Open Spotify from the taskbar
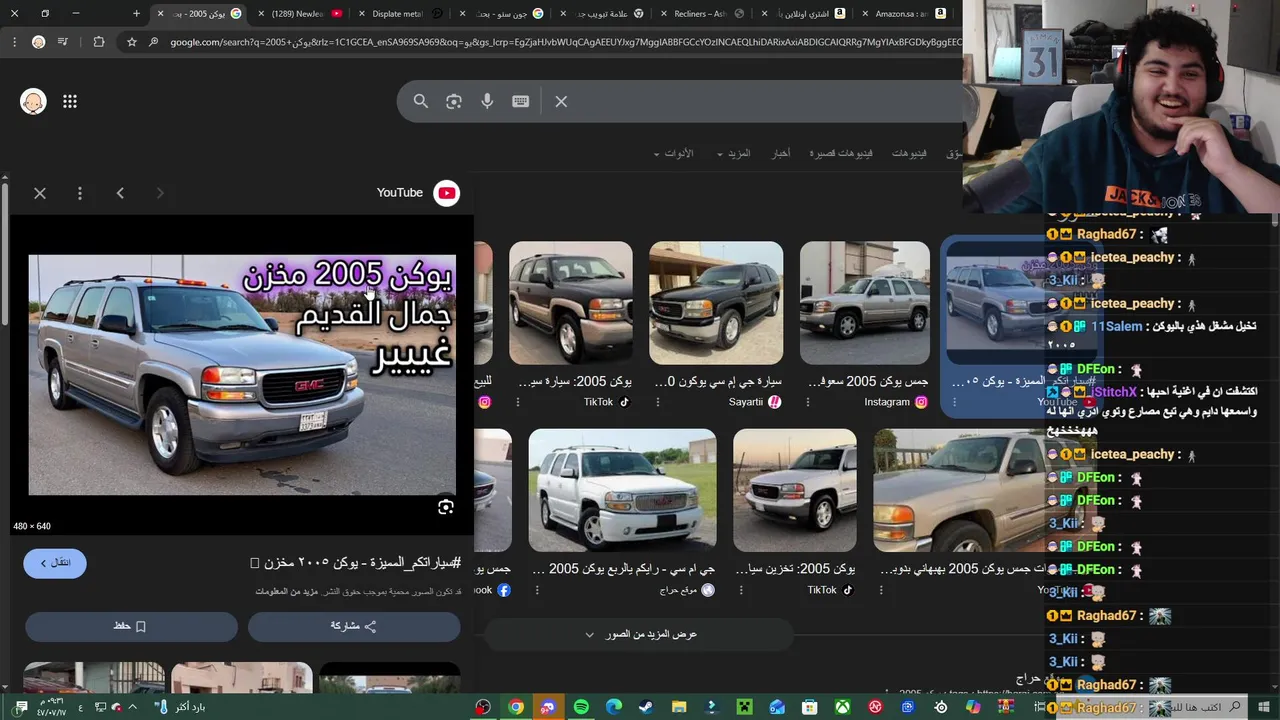Image resolution: width=1280 pixels, height=720 pixels. coord(581,707)
